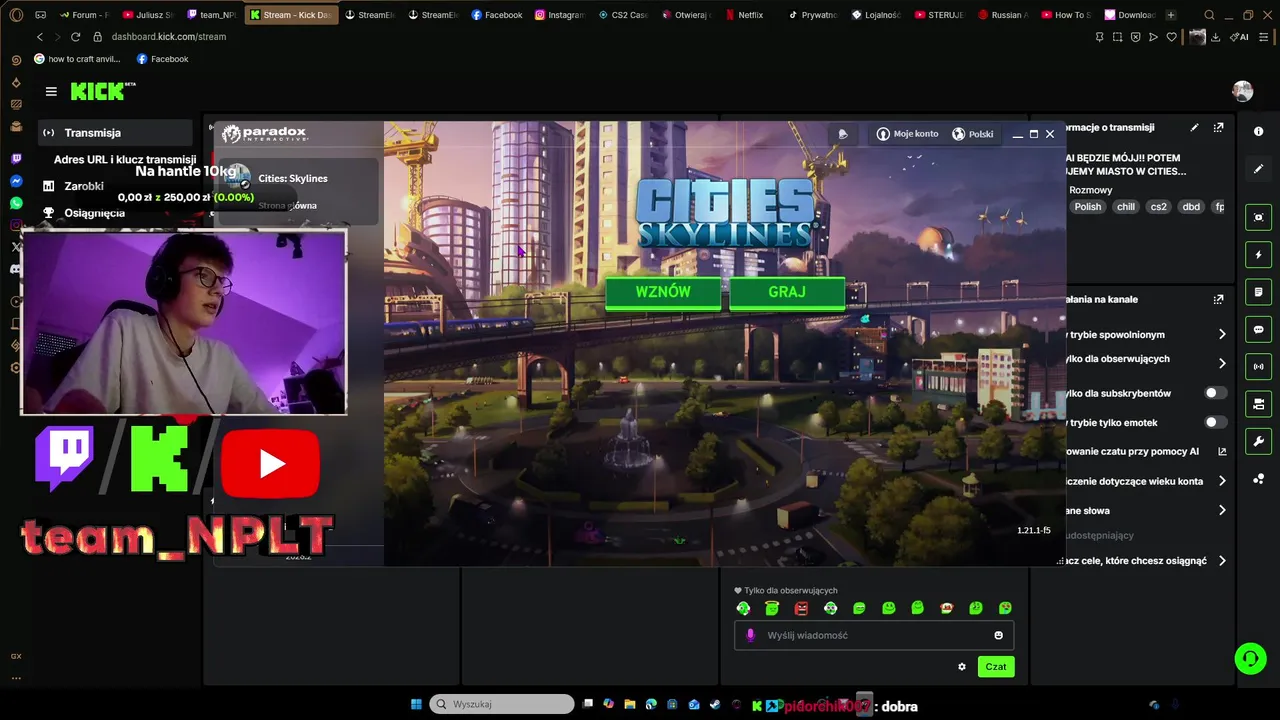Switch to the CS2 Case browser tab

[622, 15]
